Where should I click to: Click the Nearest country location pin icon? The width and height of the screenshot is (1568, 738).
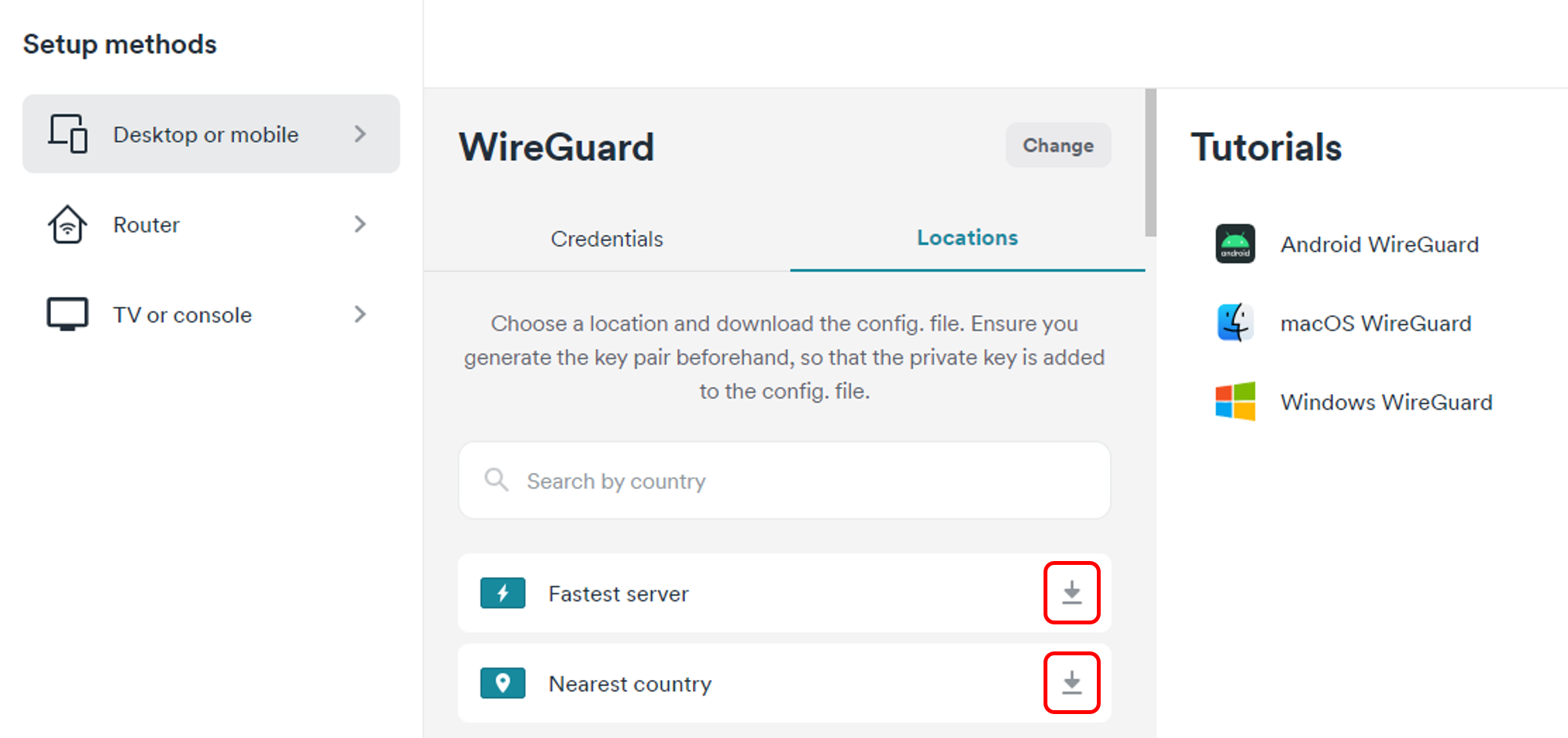pos(503,683)
